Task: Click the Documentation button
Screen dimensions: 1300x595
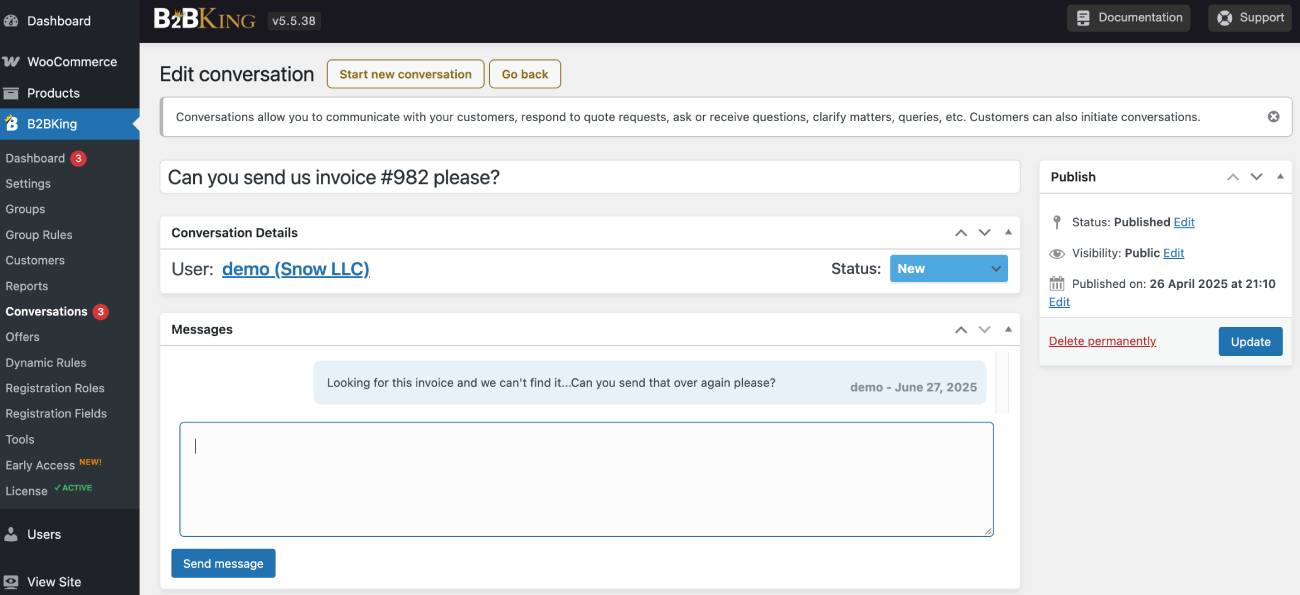Action: coord(1129,17)
